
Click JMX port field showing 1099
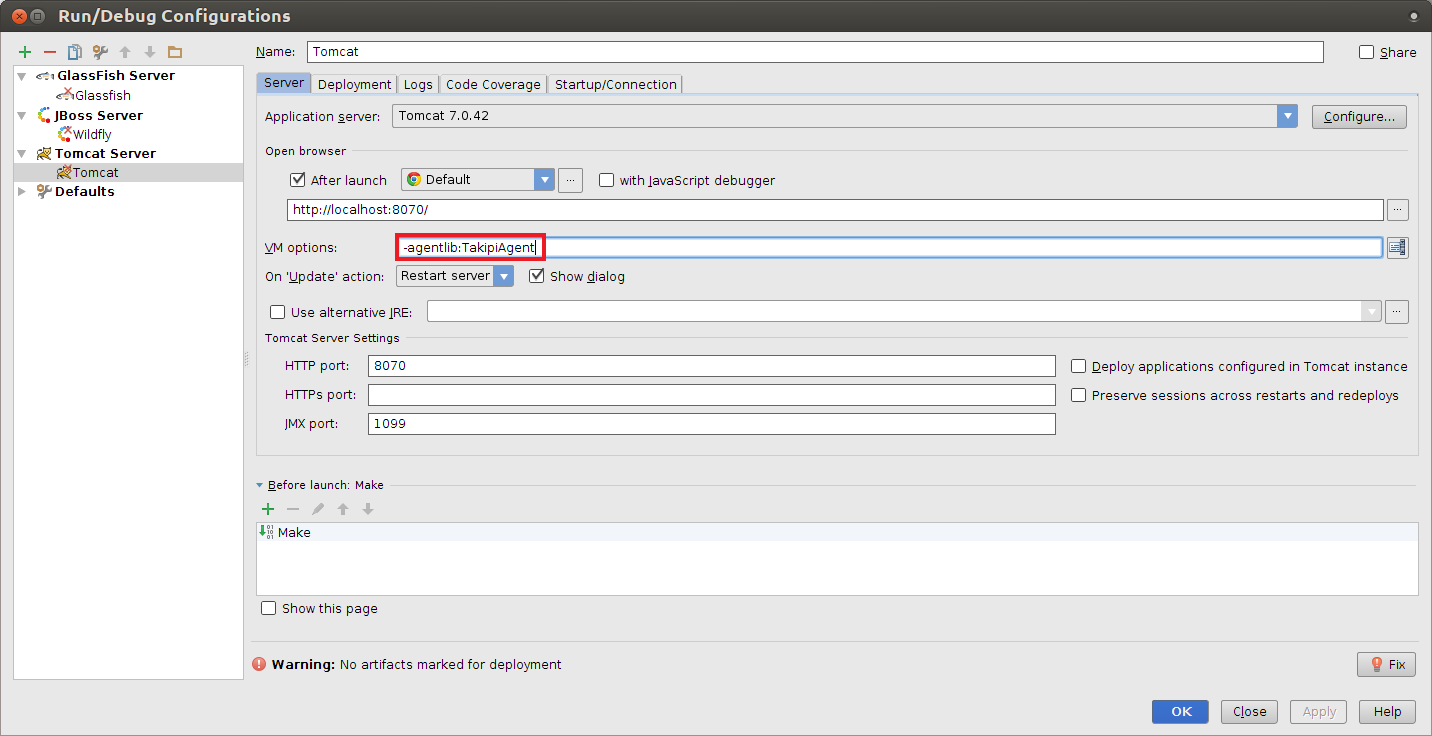coord(711,424)
